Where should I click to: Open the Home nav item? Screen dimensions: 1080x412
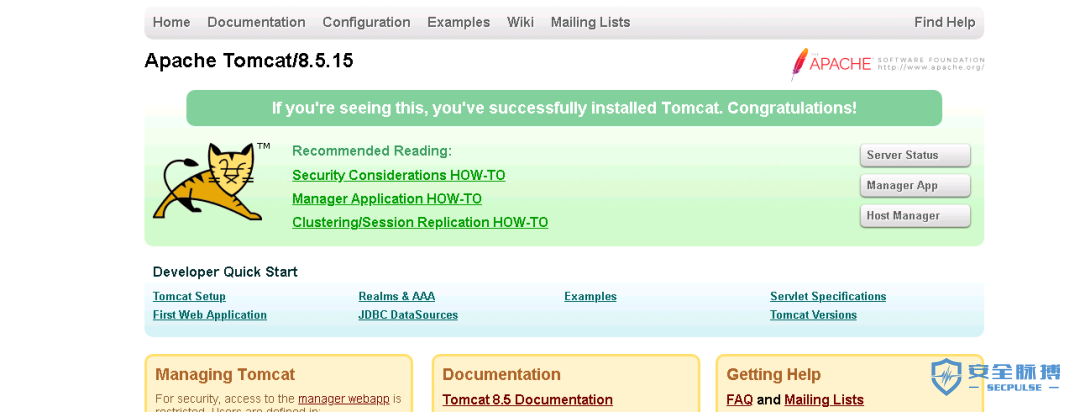pyautogui.click(x=172, y=22)
